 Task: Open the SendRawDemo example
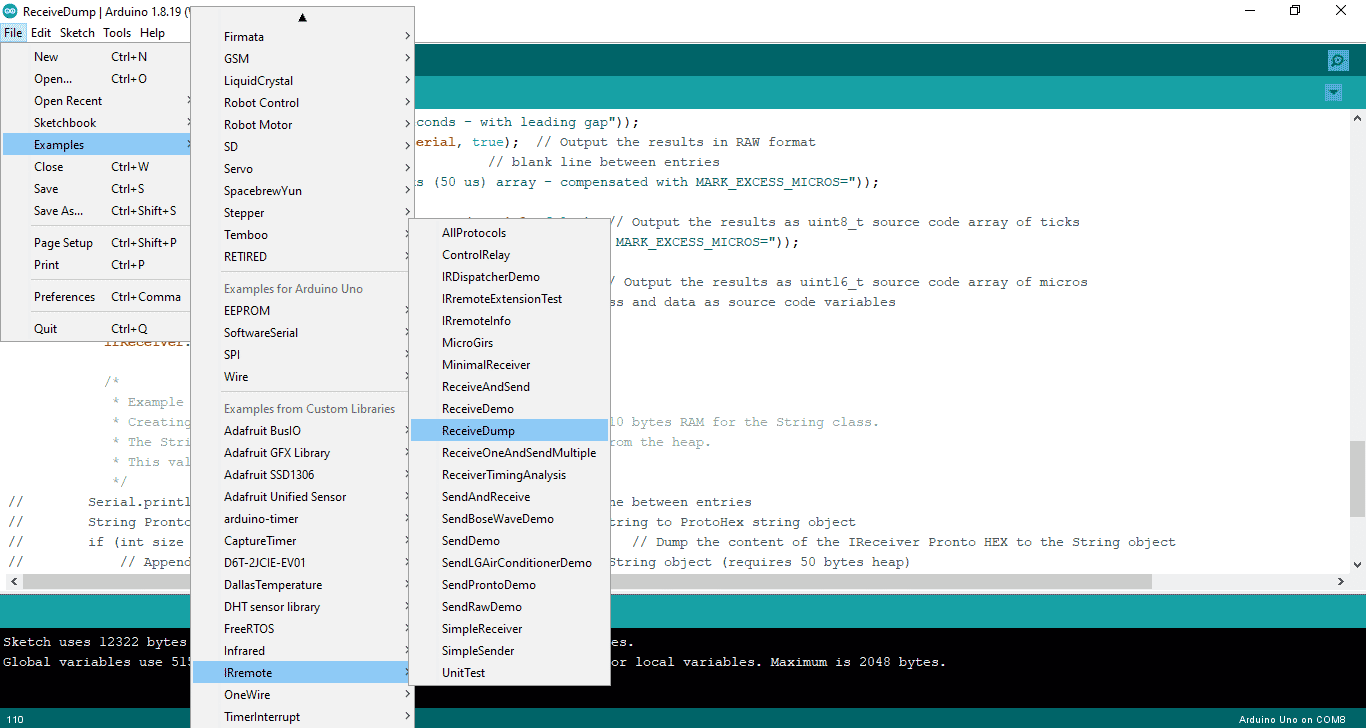[510, 607]
